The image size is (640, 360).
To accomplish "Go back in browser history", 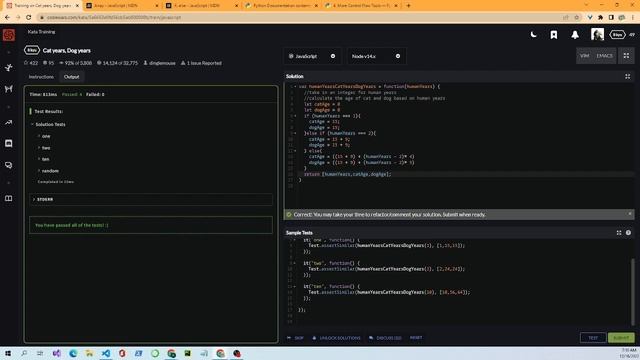I will coord(7,17).
